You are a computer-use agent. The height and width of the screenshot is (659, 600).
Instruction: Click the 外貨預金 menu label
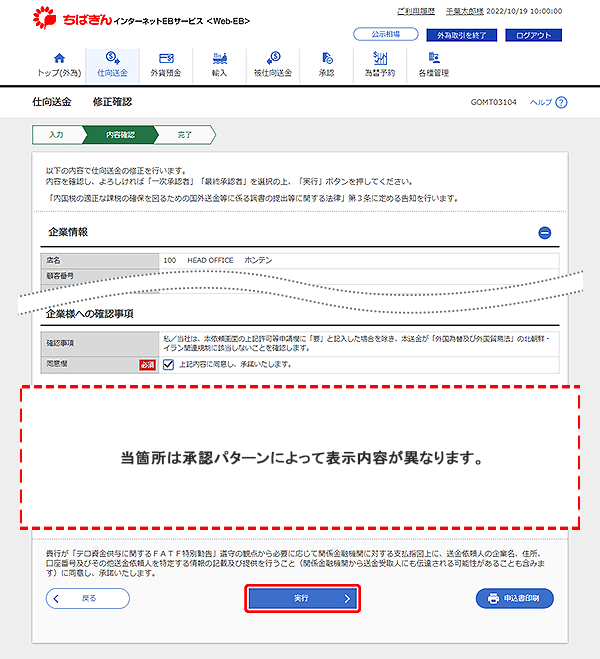pyautogui.click(x=166, y=73)
